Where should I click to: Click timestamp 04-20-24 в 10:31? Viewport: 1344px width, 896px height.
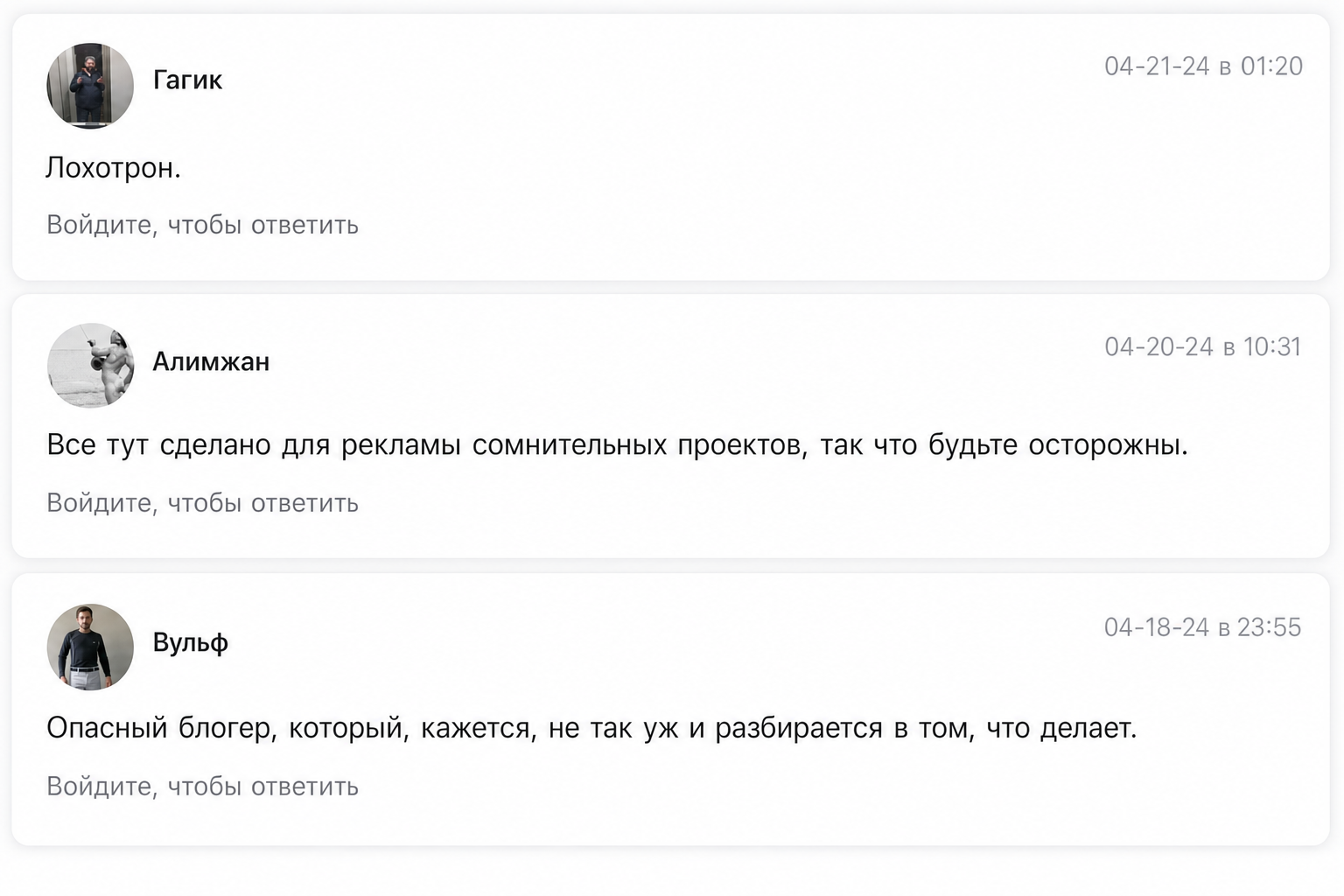[1202, 347]
